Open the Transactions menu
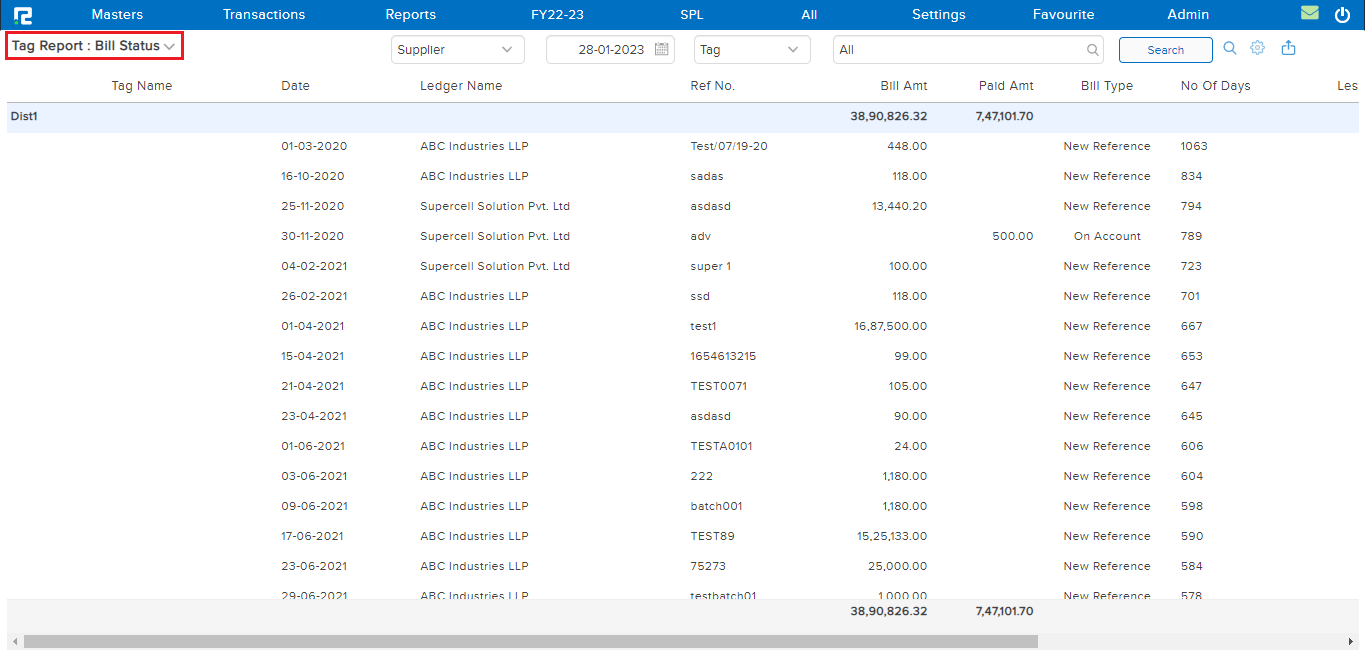 264,15
